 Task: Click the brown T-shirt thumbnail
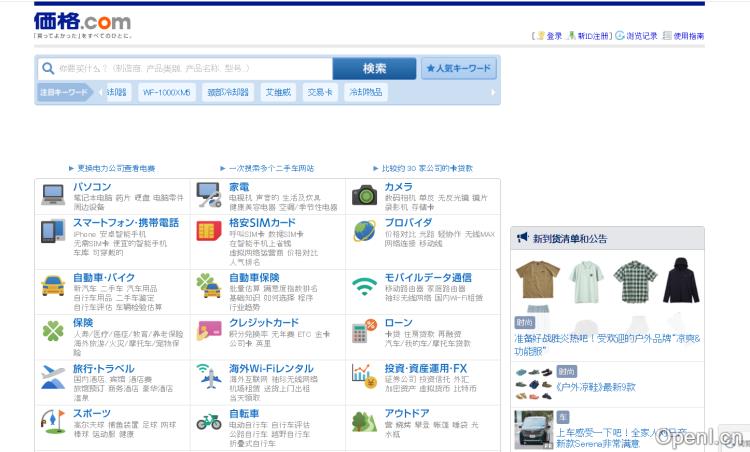pyautogui.click(x=538, y=280)
